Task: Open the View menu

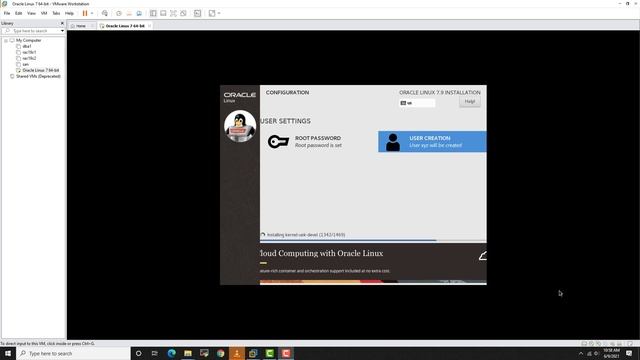Action: click(31, 13)
